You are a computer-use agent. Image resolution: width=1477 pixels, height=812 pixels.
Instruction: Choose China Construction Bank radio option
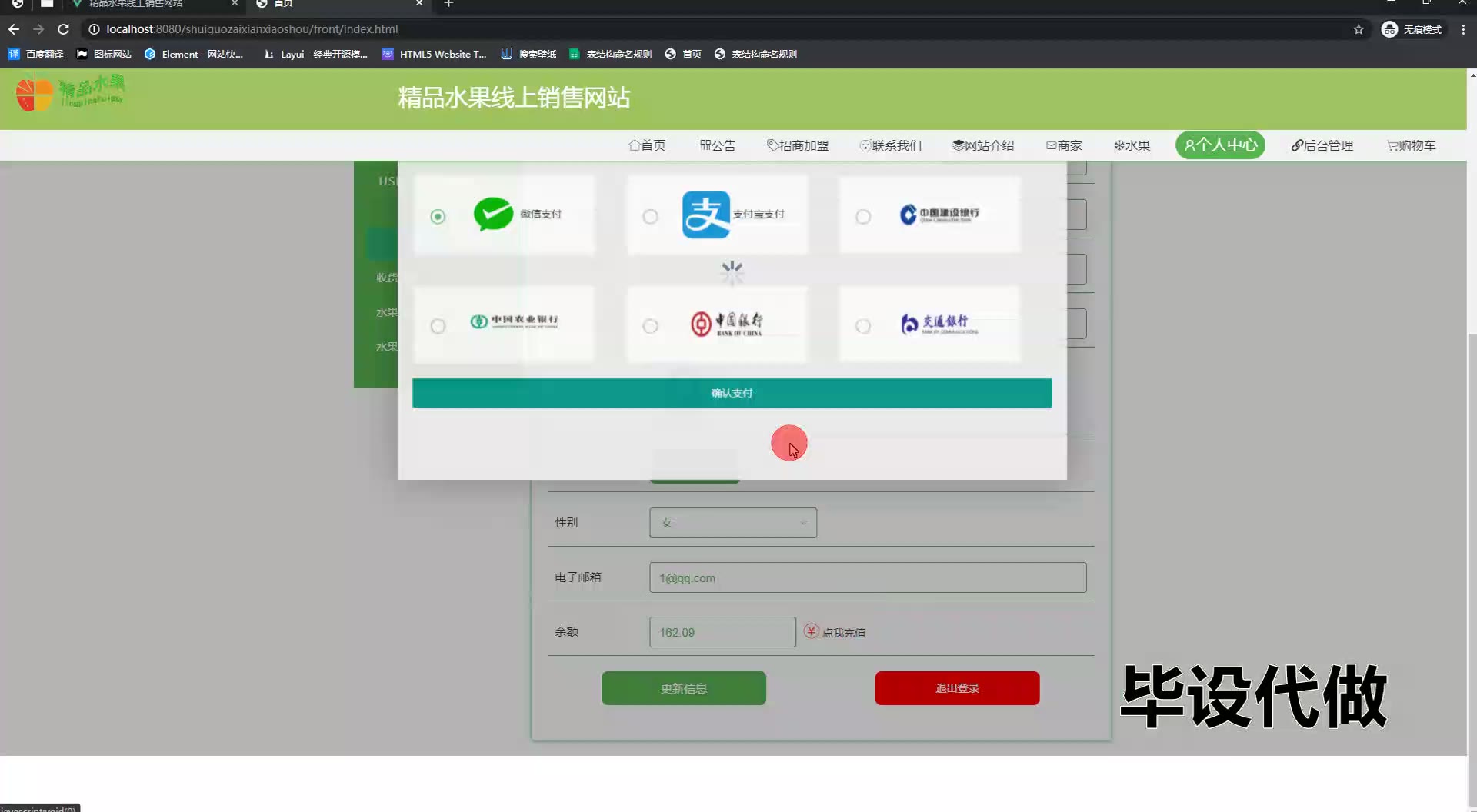click(863, 217)
